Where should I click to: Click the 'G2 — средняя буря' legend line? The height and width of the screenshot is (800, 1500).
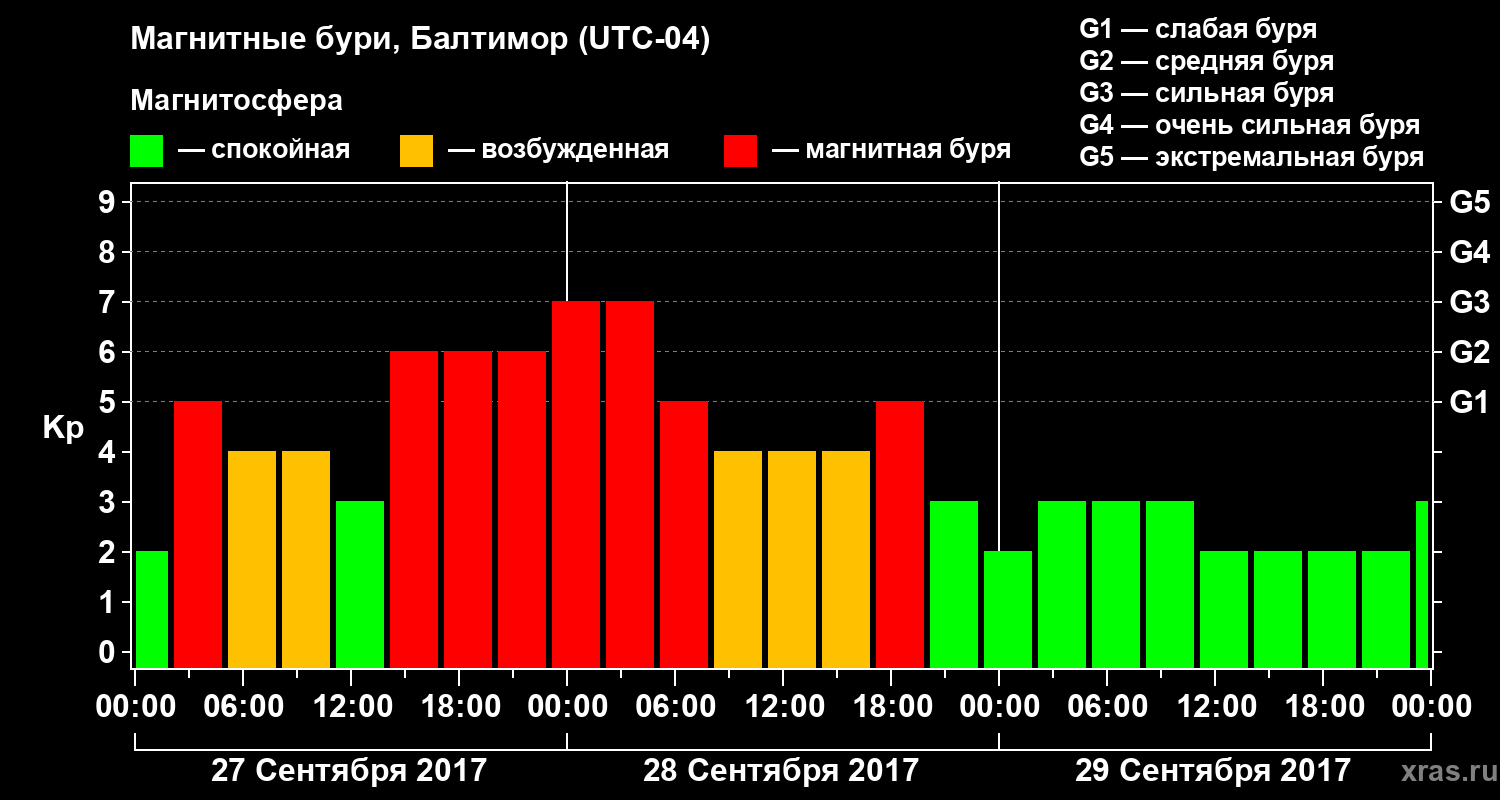click(1206, 61)
